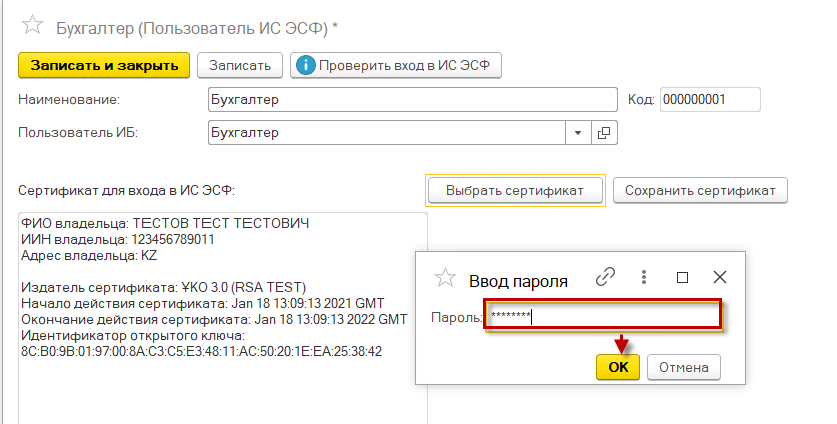837x424 pixels.
Task: Click the Пользователь ИБ text field
Action: tap(387, 132)
